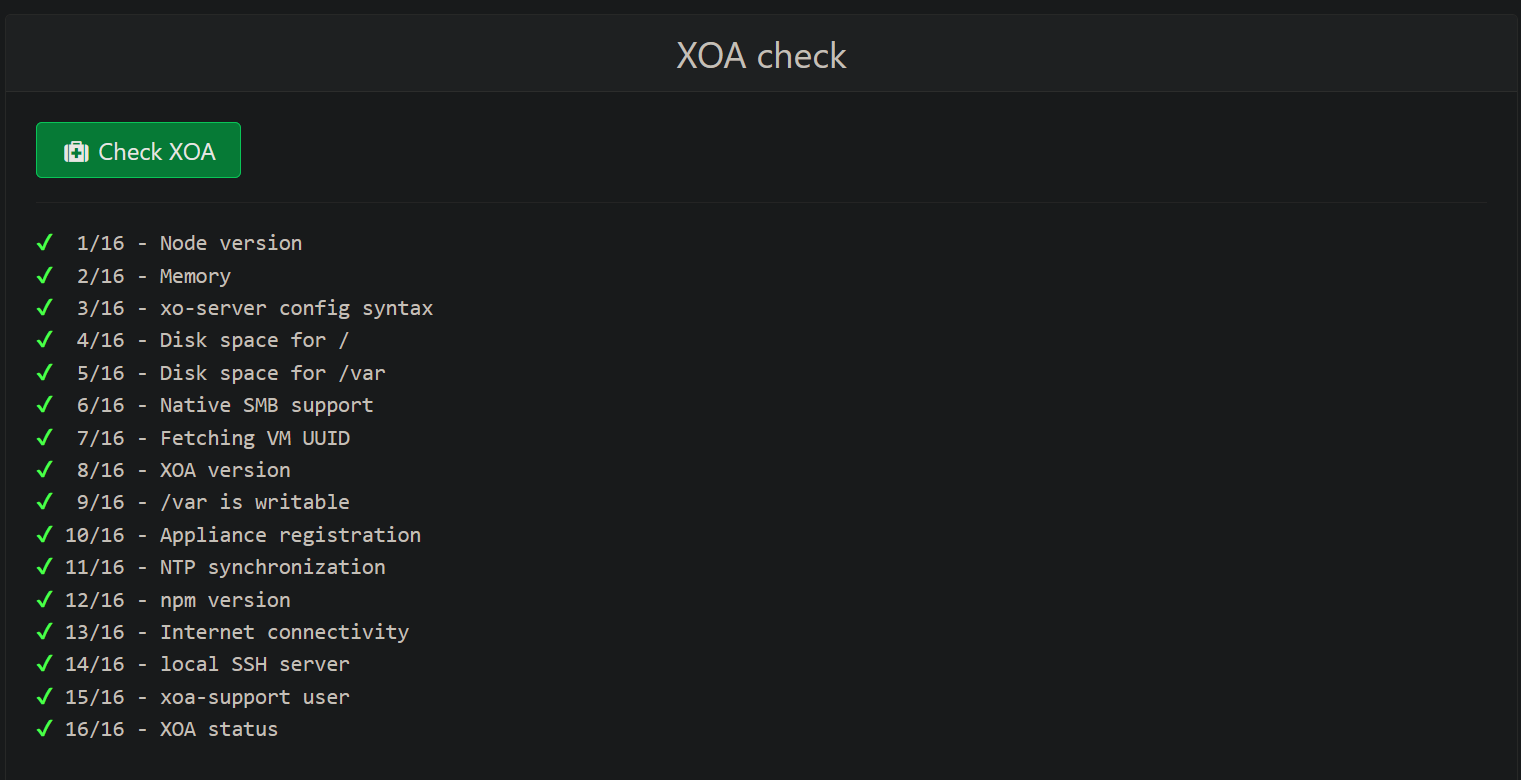The width and height of the screenshot is (1521, 780).
Task: Click the Check XOA button
Action: (138, 151)
